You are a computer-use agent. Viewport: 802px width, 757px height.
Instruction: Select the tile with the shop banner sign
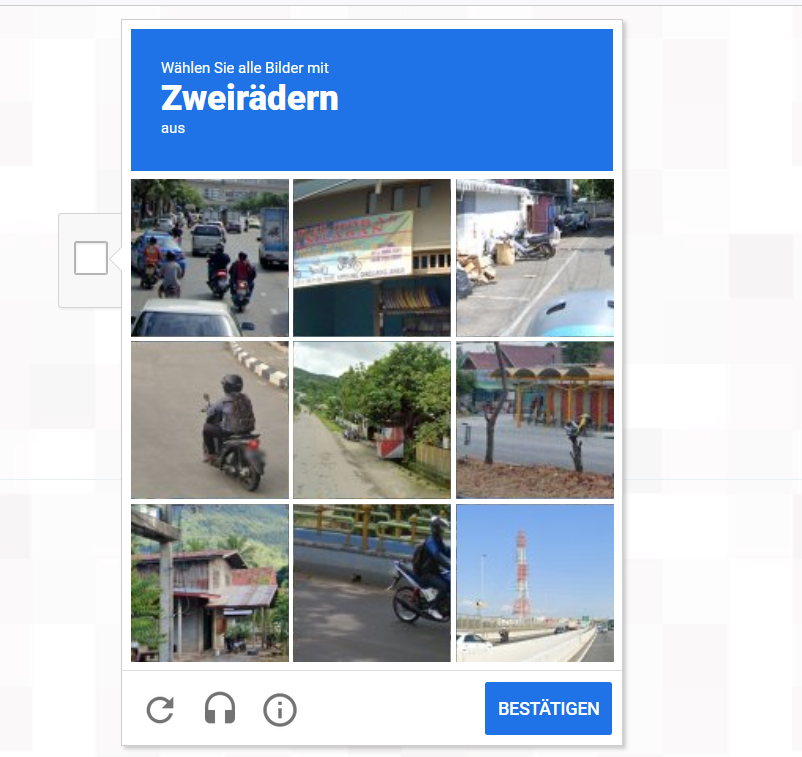click(x=372, y=258)
